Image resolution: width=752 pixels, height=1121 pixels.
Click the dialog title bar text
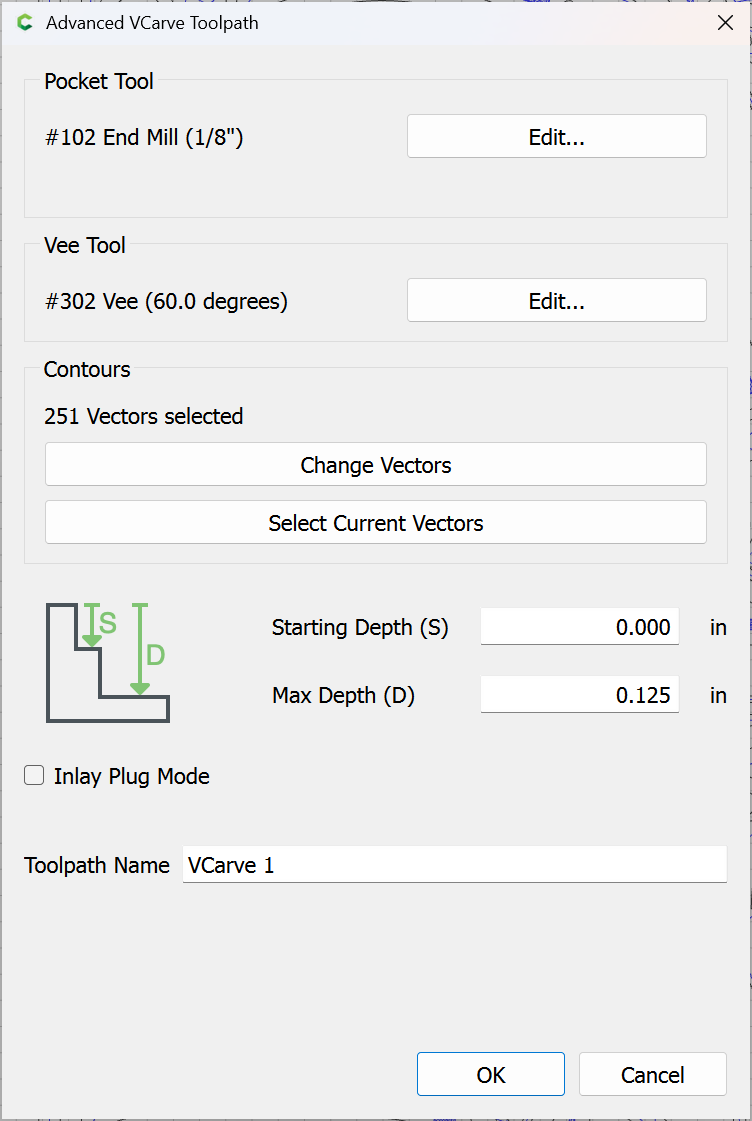[x=152, y=23]
